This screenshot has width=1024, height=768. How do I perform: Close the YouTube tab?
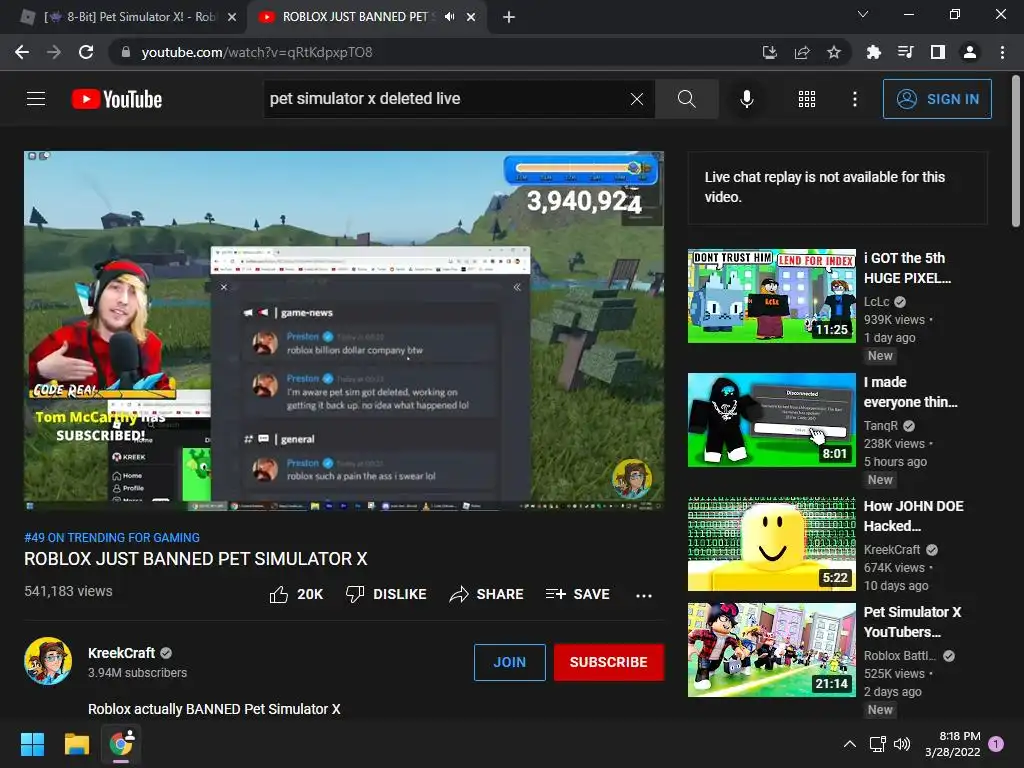tap(471, 17)
